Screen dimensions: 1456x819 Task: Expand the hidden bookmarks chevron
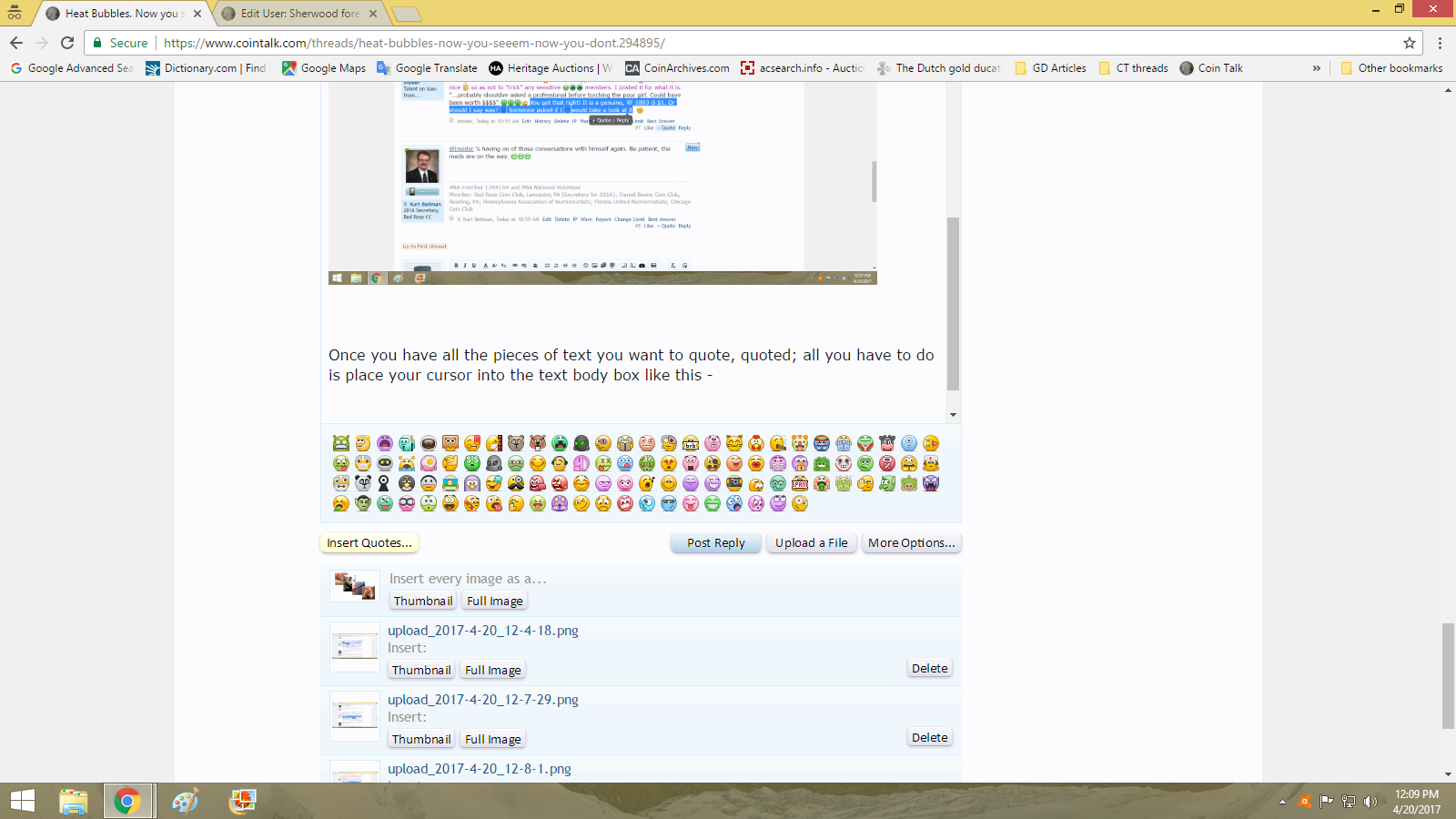pyautogui.click(x=1316, y=68)
